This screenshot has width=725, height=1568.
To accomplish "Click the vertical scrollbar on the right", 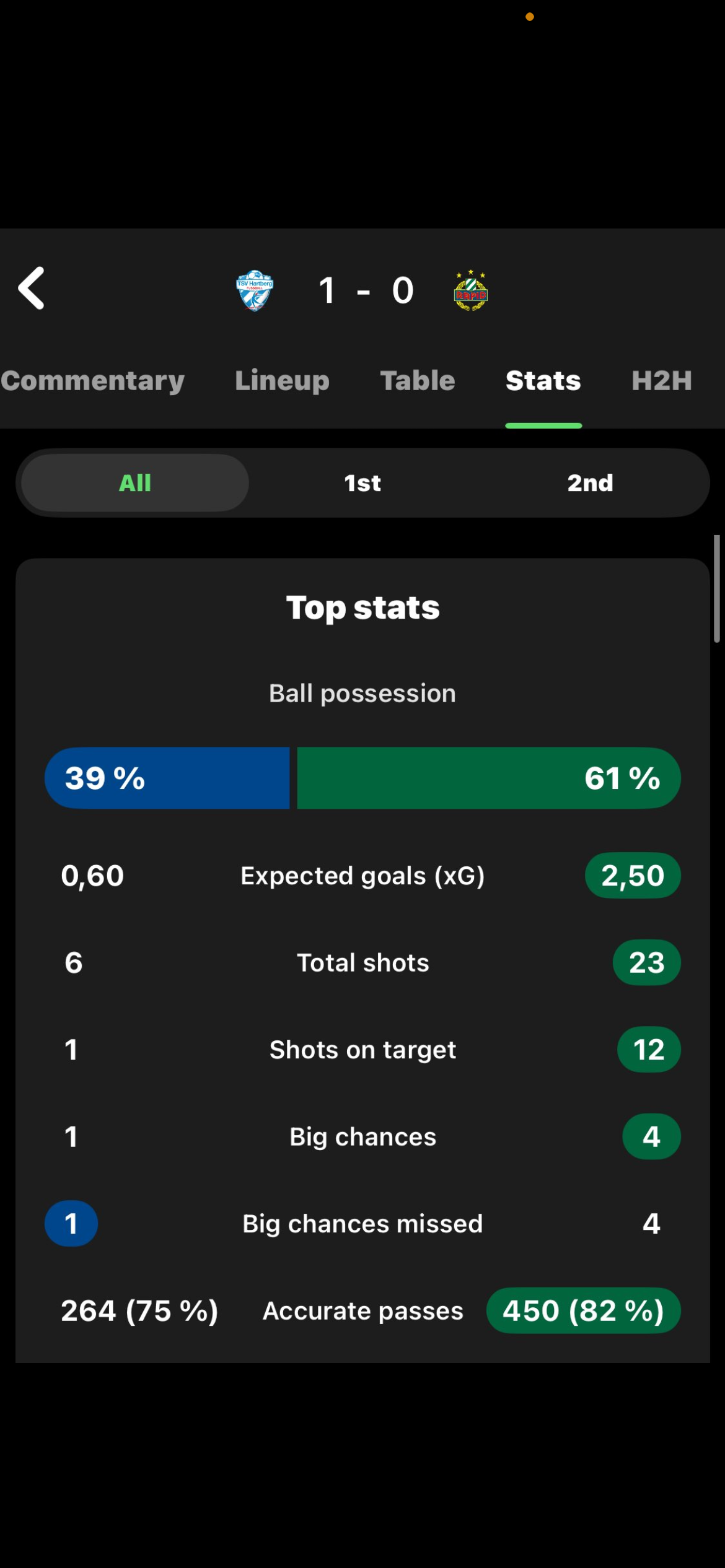I will click(717, 589).
